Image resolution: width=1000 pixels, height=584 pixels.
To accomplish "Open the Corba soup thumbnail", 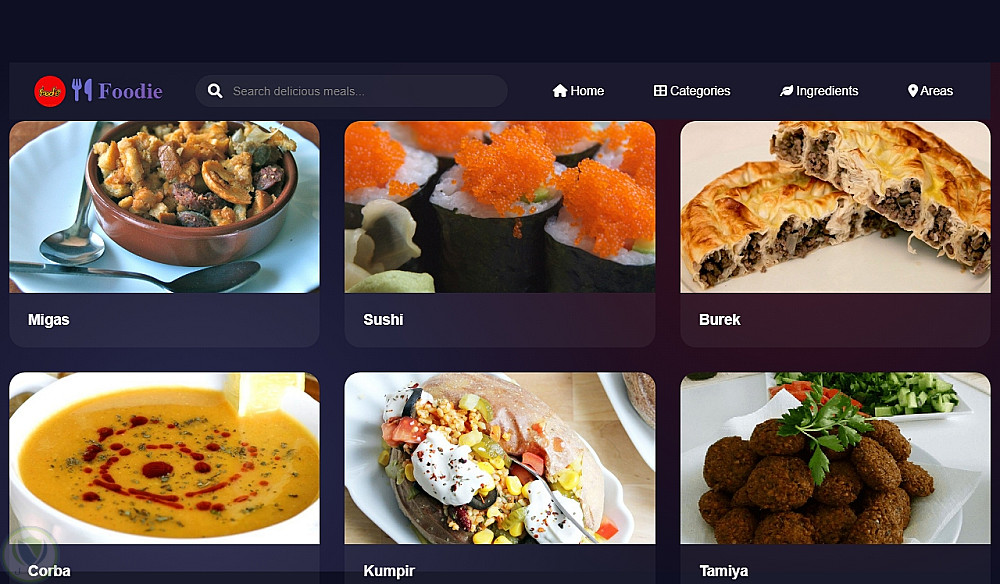I will point(165,458).
